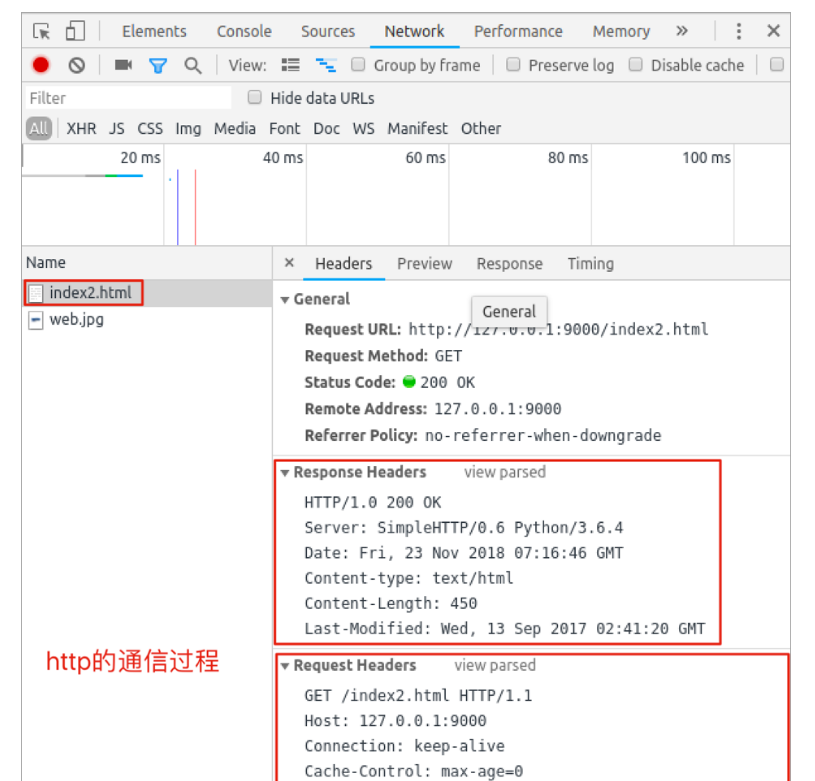
Task: Filter requests by Font
Action: click(x=284, y=128)
